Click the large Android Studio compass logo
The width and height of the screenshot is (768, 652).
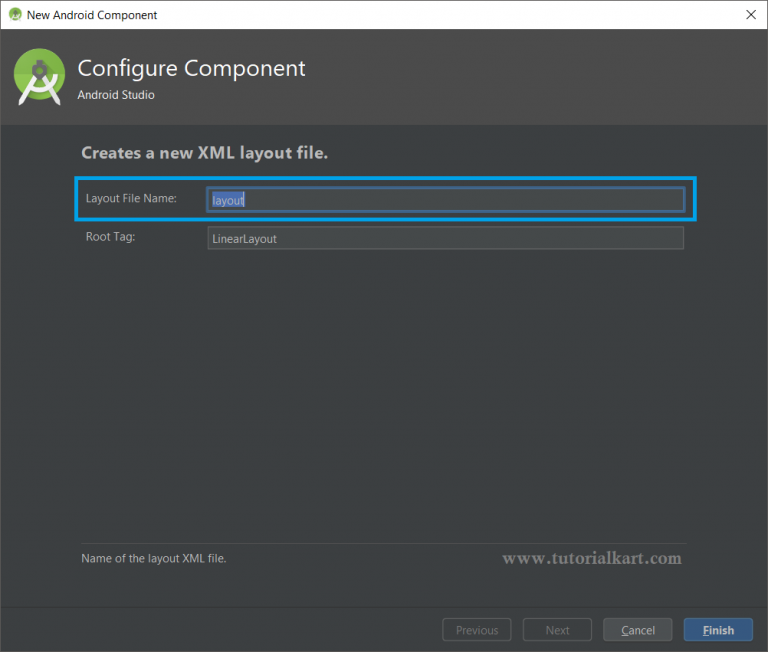[x=39, y=77]
